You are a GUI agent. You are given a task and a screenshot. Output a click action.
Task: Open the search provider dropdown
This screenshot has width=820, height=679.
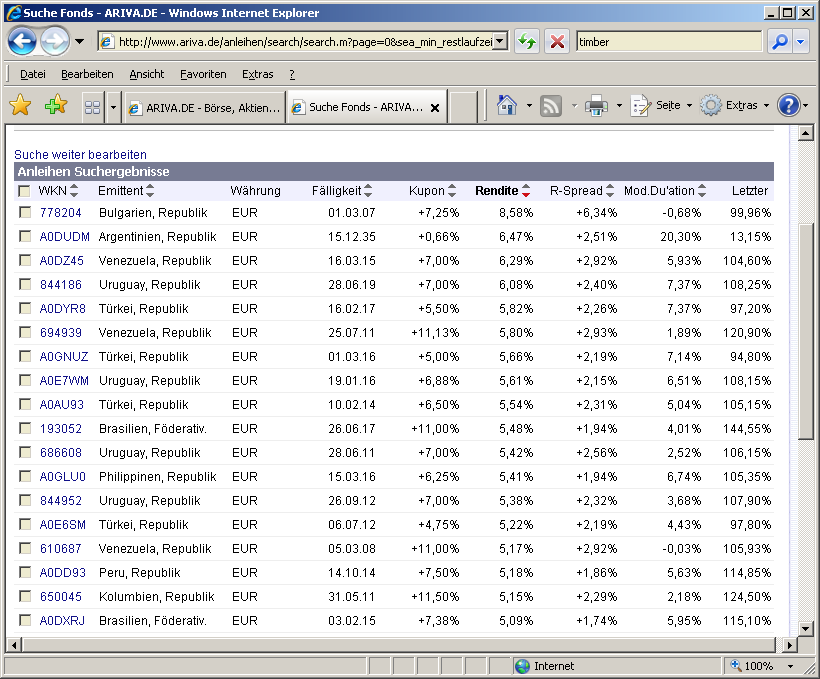click(x=801, y=41)
